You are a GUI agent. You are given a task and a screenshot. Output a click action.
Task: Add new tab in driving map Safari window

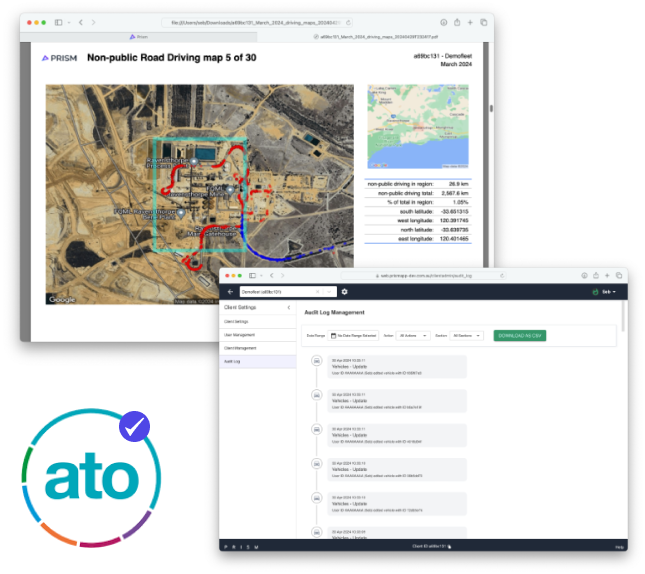coord(470,23)
